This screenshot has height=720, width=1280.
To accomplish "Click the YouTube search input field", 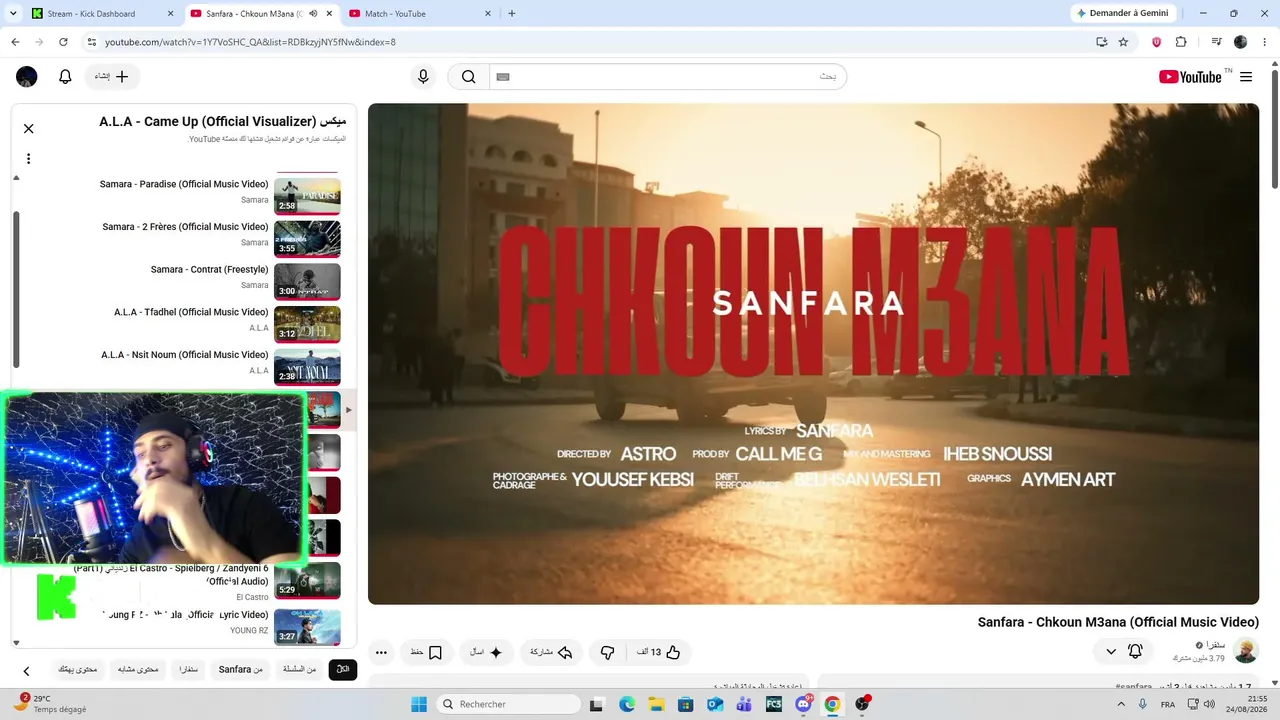I will pyautogui.click(x=667, y=77).
